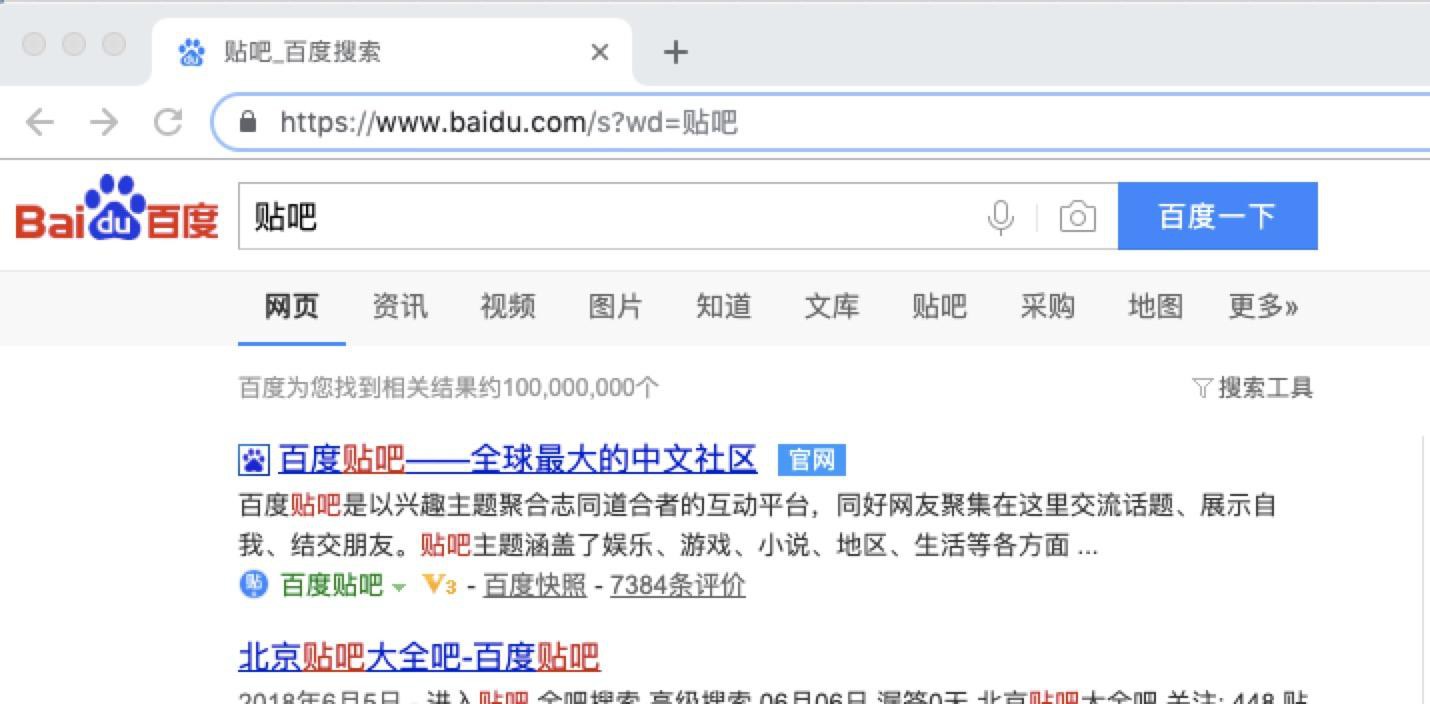This screenshot has height=704, width=1430.
Task: Switch to the 资讯 tab
Action: pos(400,306)
